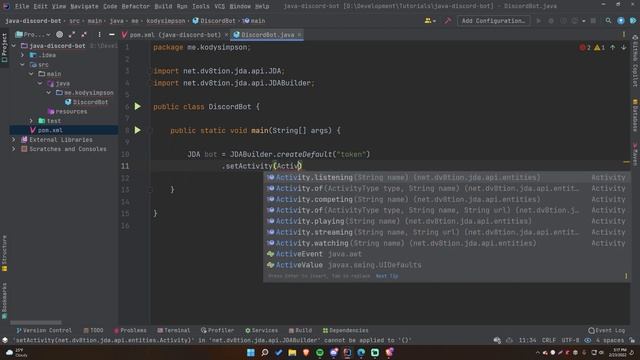Choose Activity.playing completion suggestion
640x360 pixels.
coord(447,221)
